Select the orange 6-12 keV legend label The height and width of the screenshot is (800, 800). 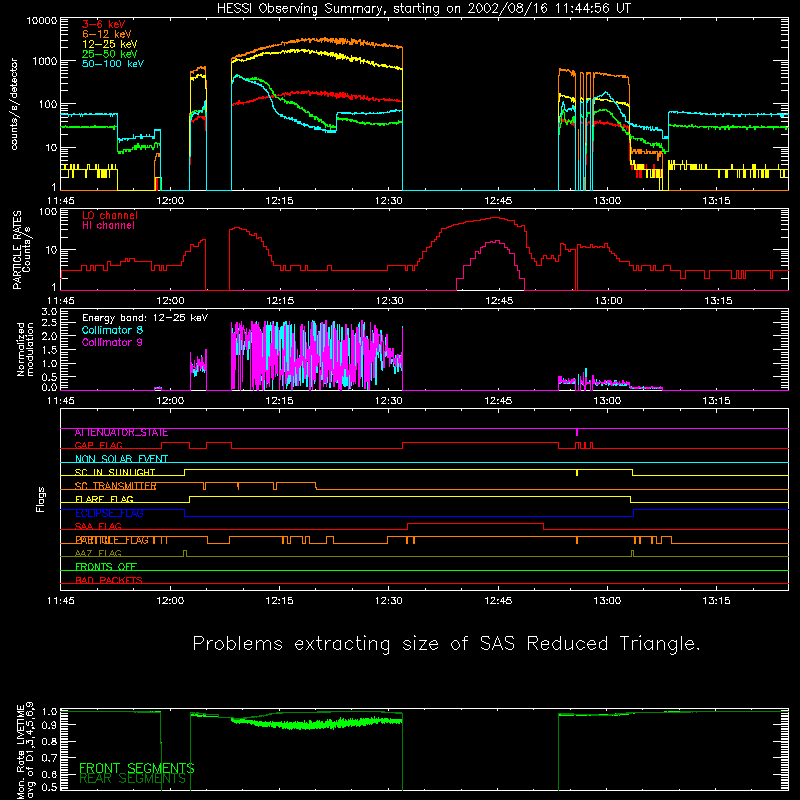coord(106,34)
